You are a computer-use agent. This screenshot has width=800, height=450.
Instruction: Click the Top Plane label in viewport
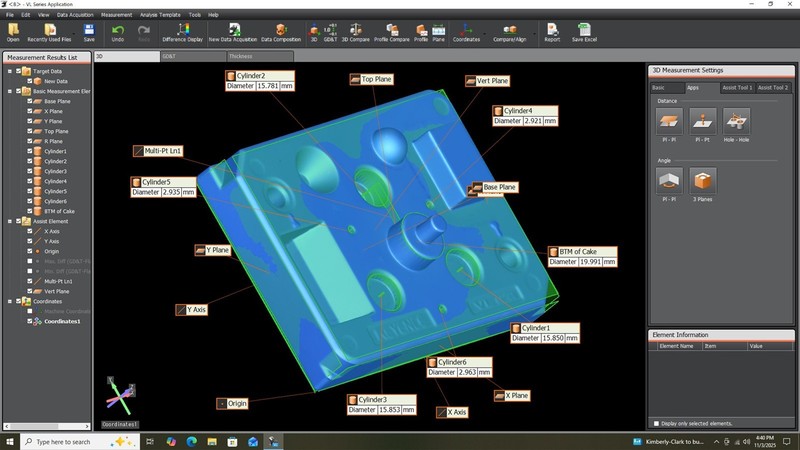371,79
